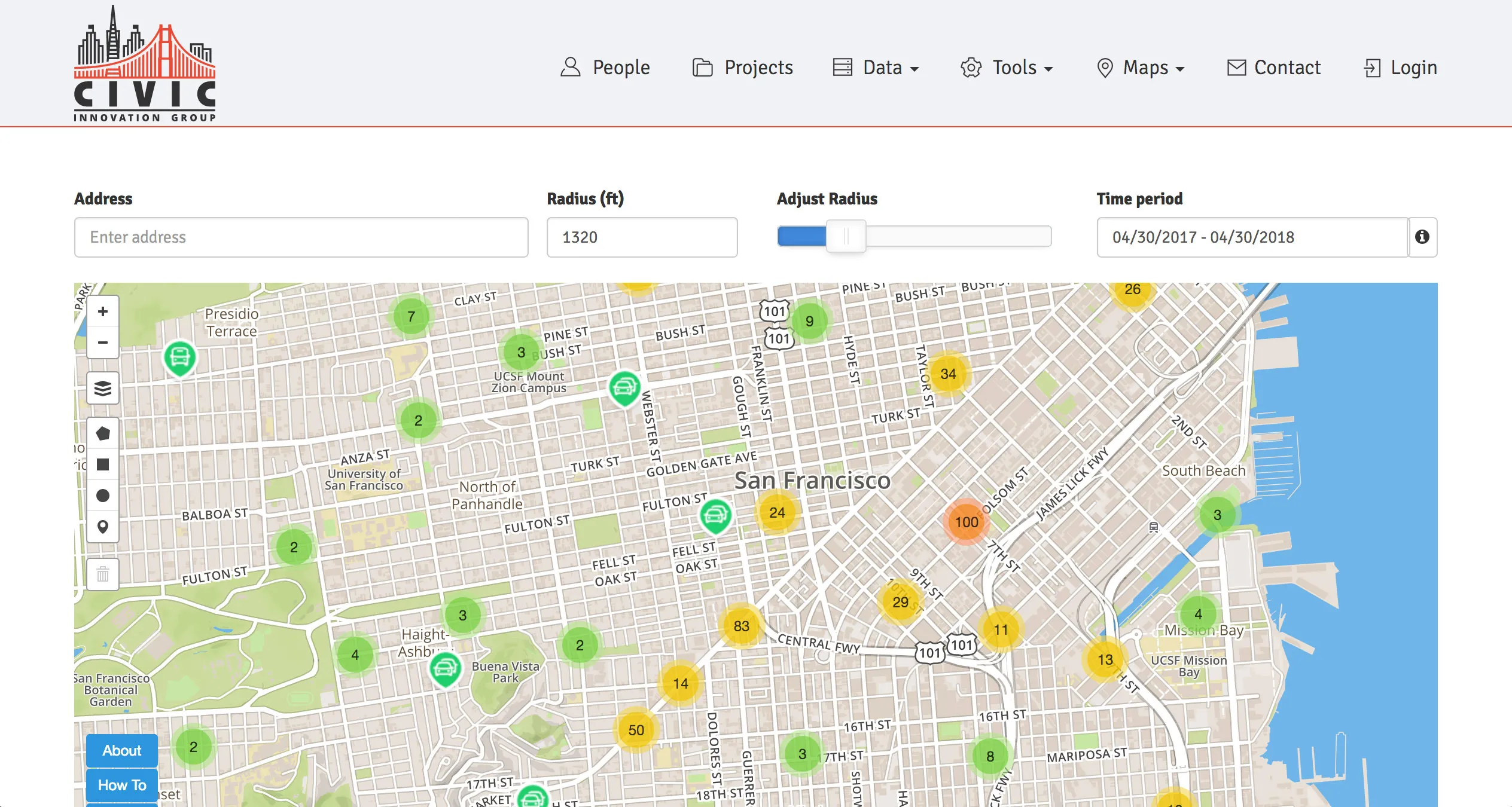The image size is (1512, 807).
Task: Open the map layers selector
Action: click(x=103, y=388)
